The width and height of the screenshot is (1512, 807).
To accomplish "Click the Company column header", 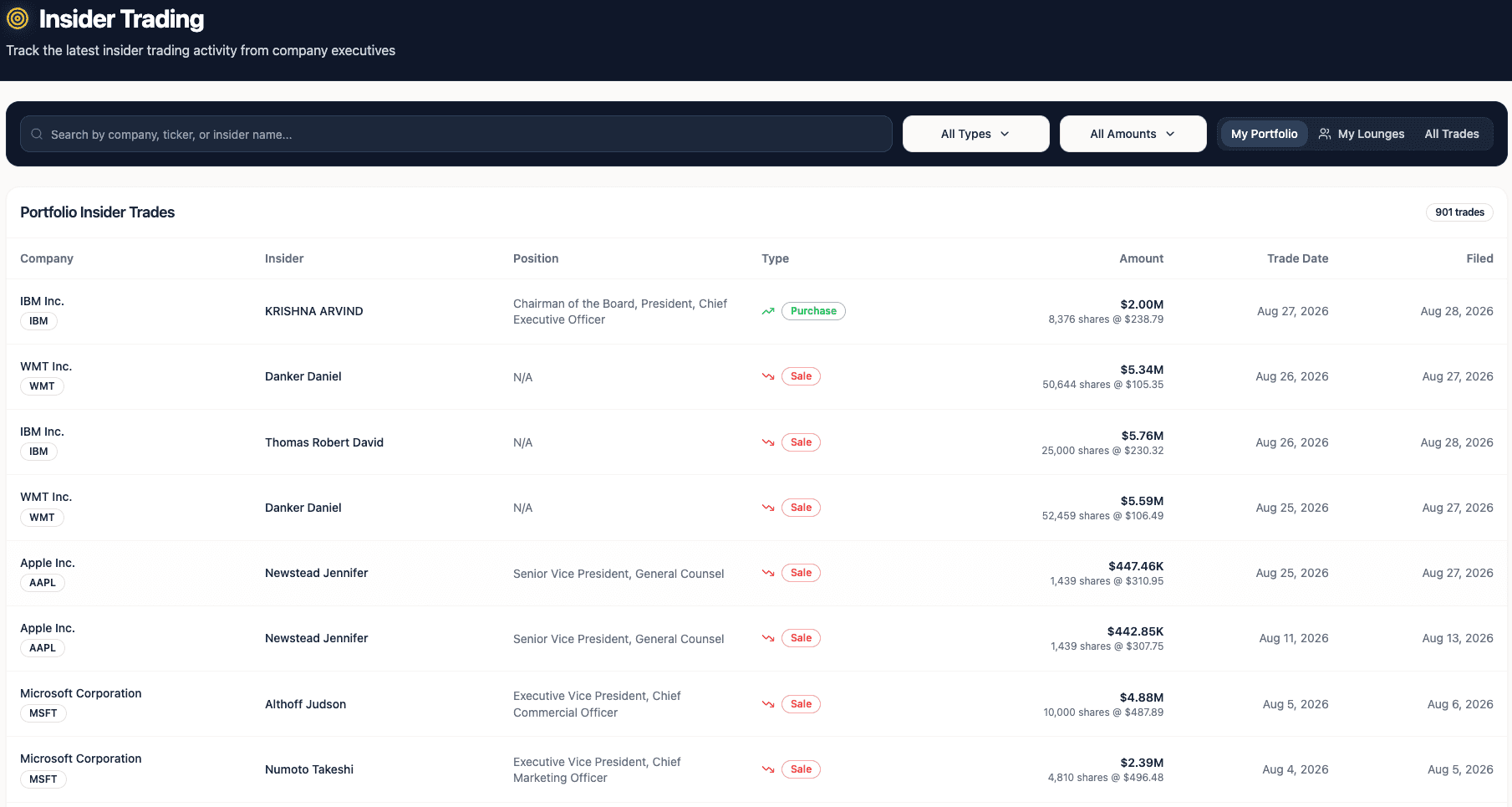I will point(47,258).
